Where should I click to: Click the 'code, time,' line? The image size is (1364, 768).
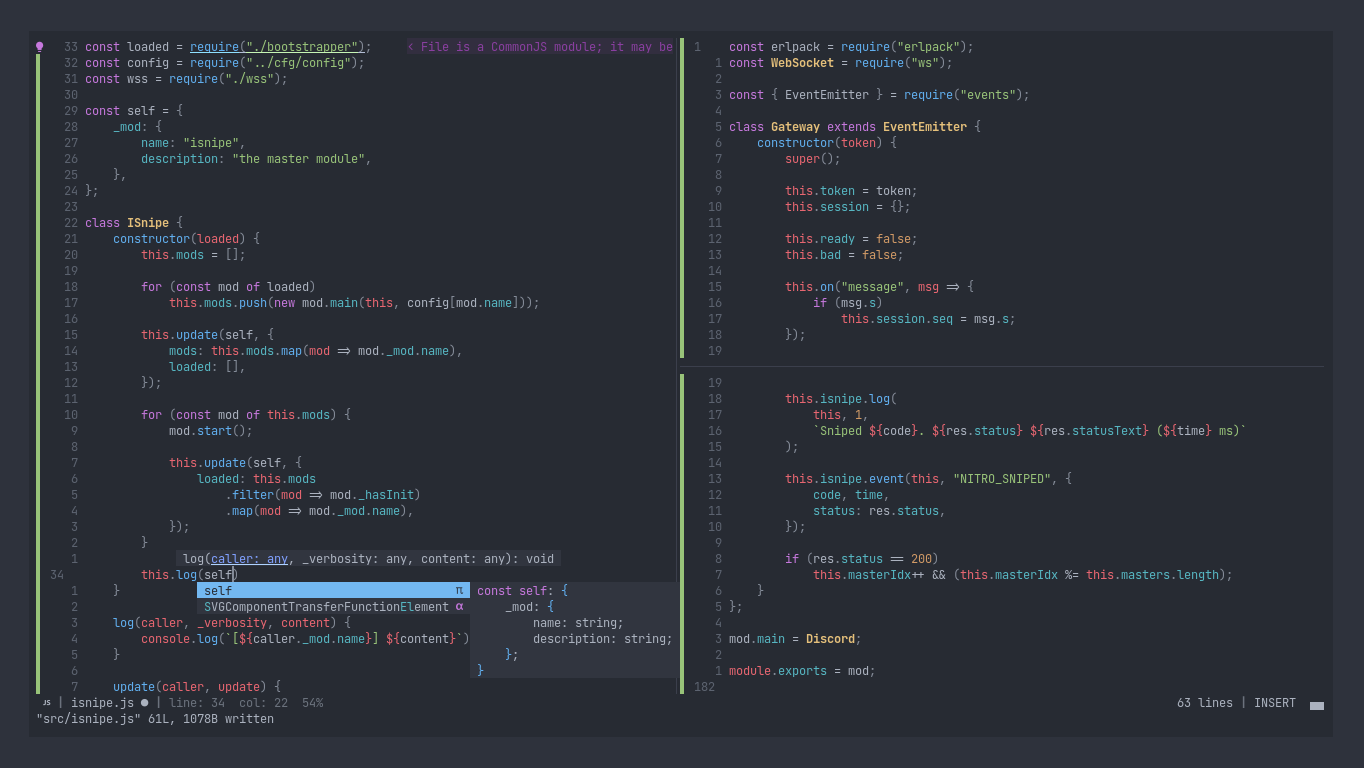pos(851,494)
